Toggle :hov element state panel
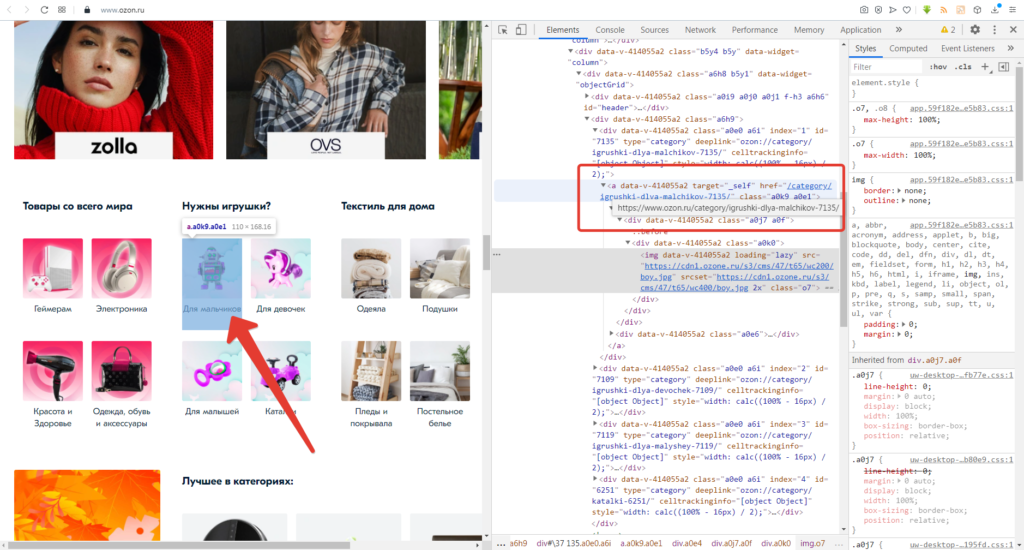Screen dimensions: 1024x550 click(938, 67)
